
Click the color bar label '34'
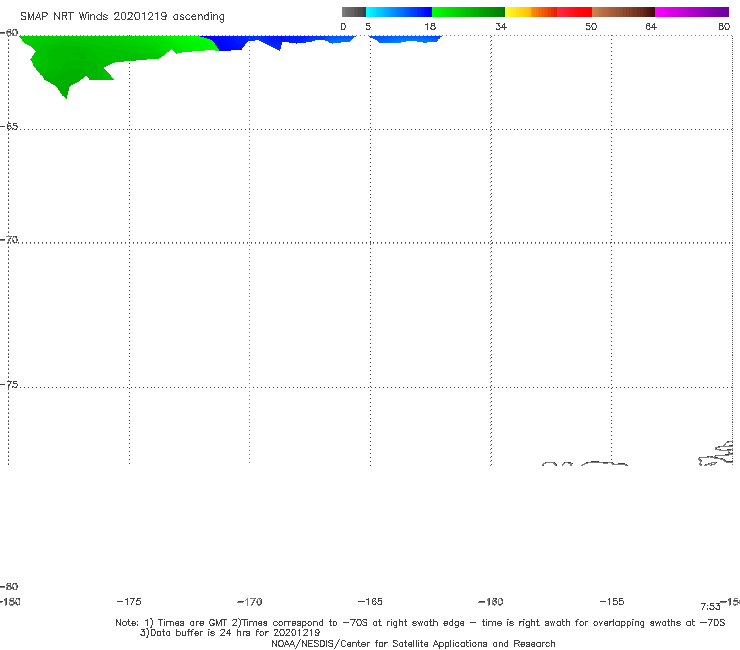point(501,26)
